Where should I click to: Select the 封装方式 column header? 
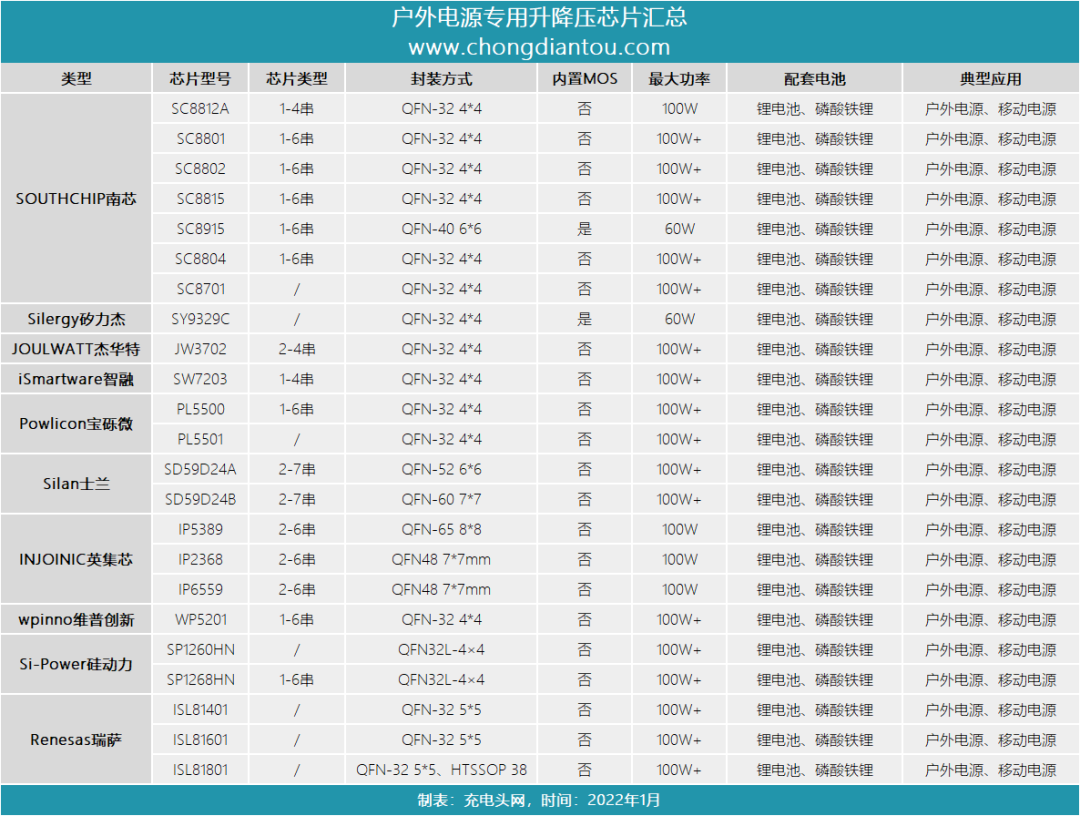click(442, 79)
